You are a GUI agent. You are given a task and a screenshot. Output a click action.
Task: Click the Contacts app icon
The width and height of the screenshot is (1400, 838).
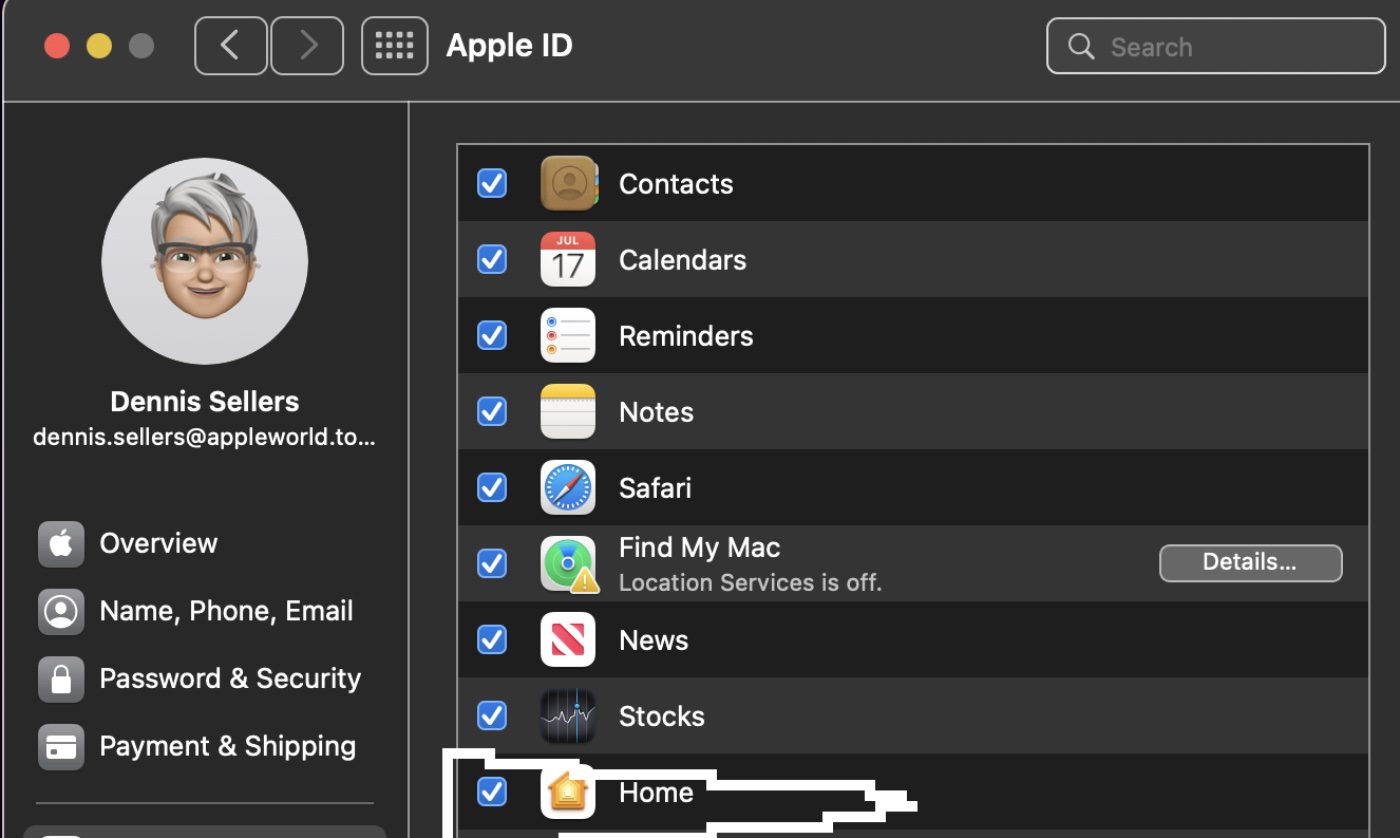coord(568,183)
